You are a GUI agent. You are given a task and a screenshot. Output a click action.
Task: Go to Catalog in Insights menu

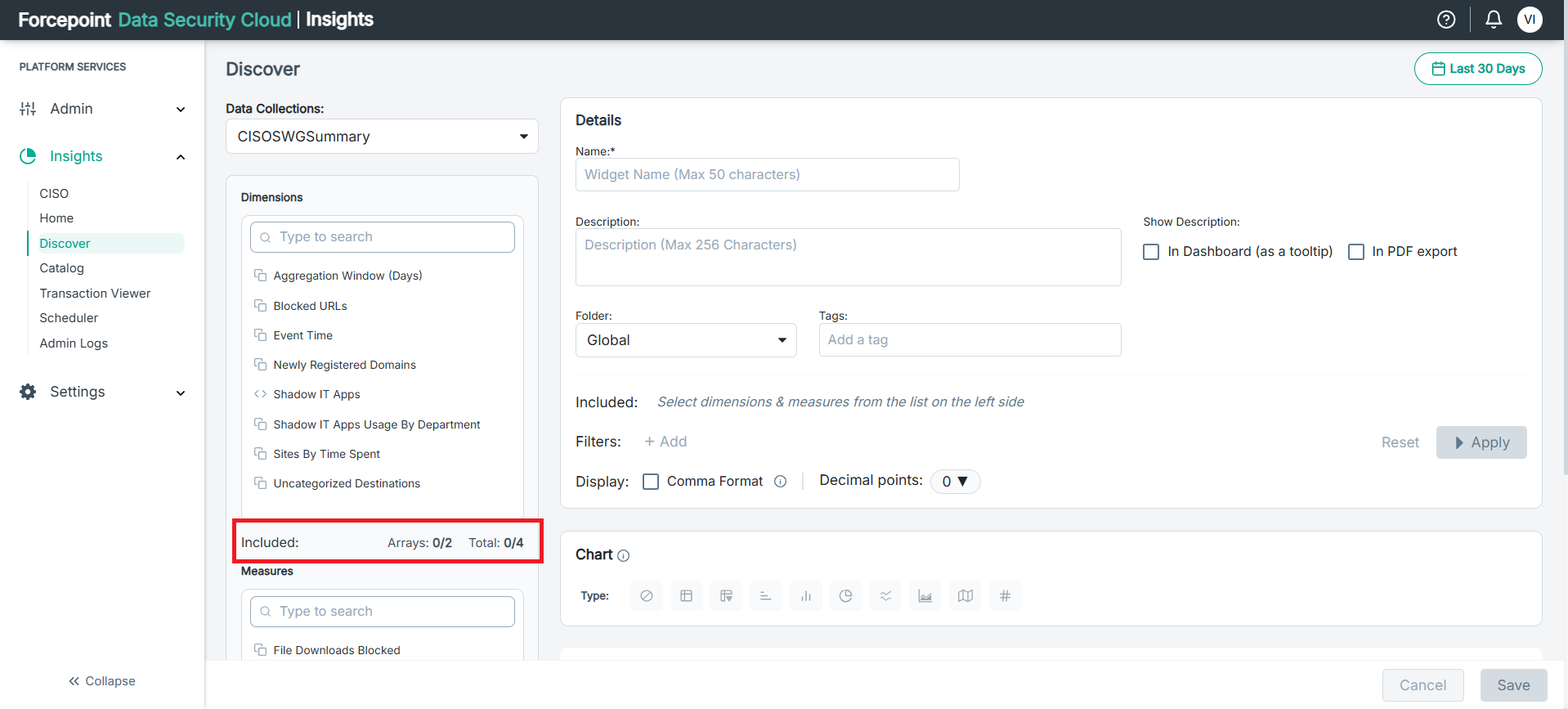62,268
